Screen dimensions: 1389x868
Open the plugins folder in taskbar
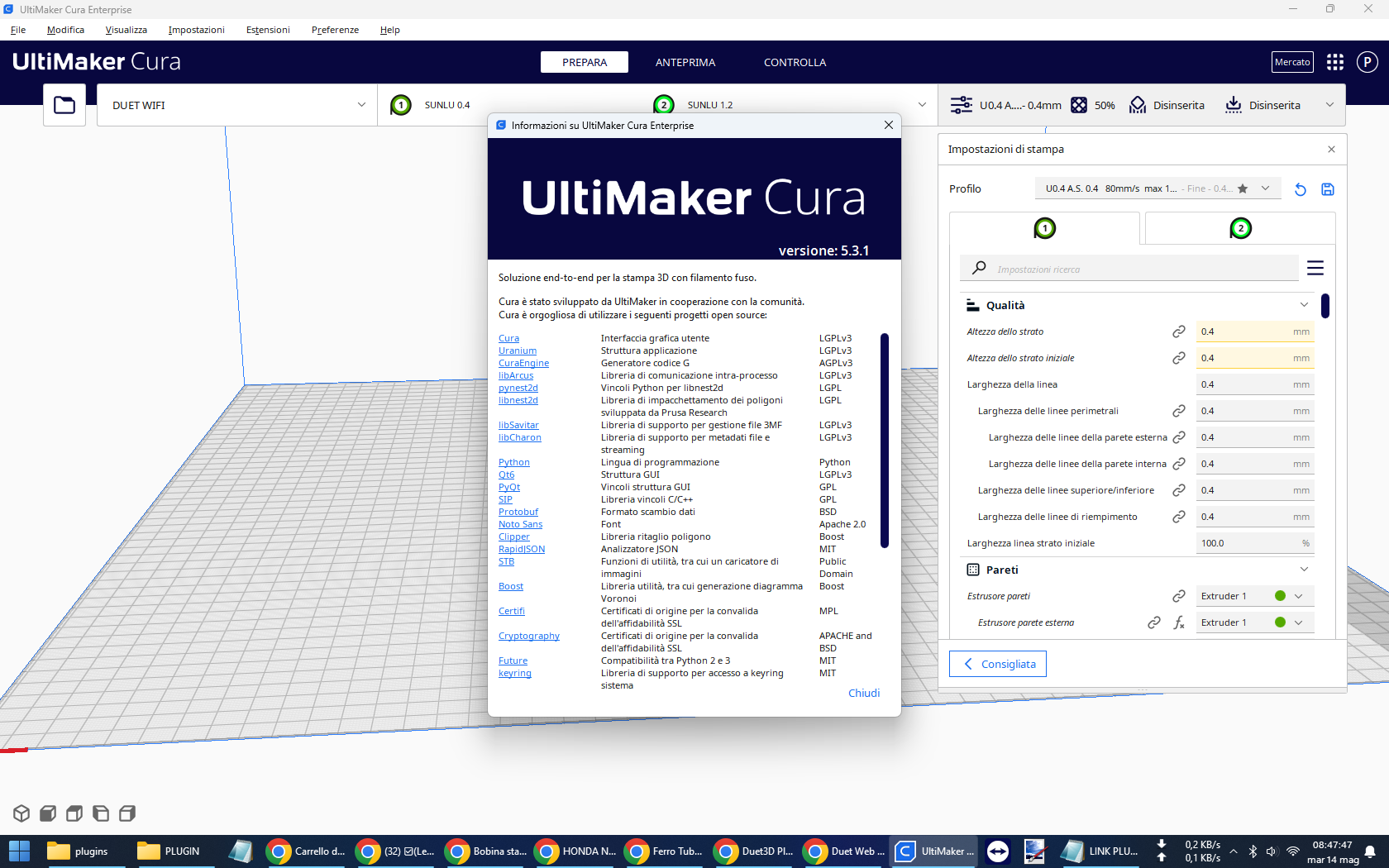[x=79, y=851]
